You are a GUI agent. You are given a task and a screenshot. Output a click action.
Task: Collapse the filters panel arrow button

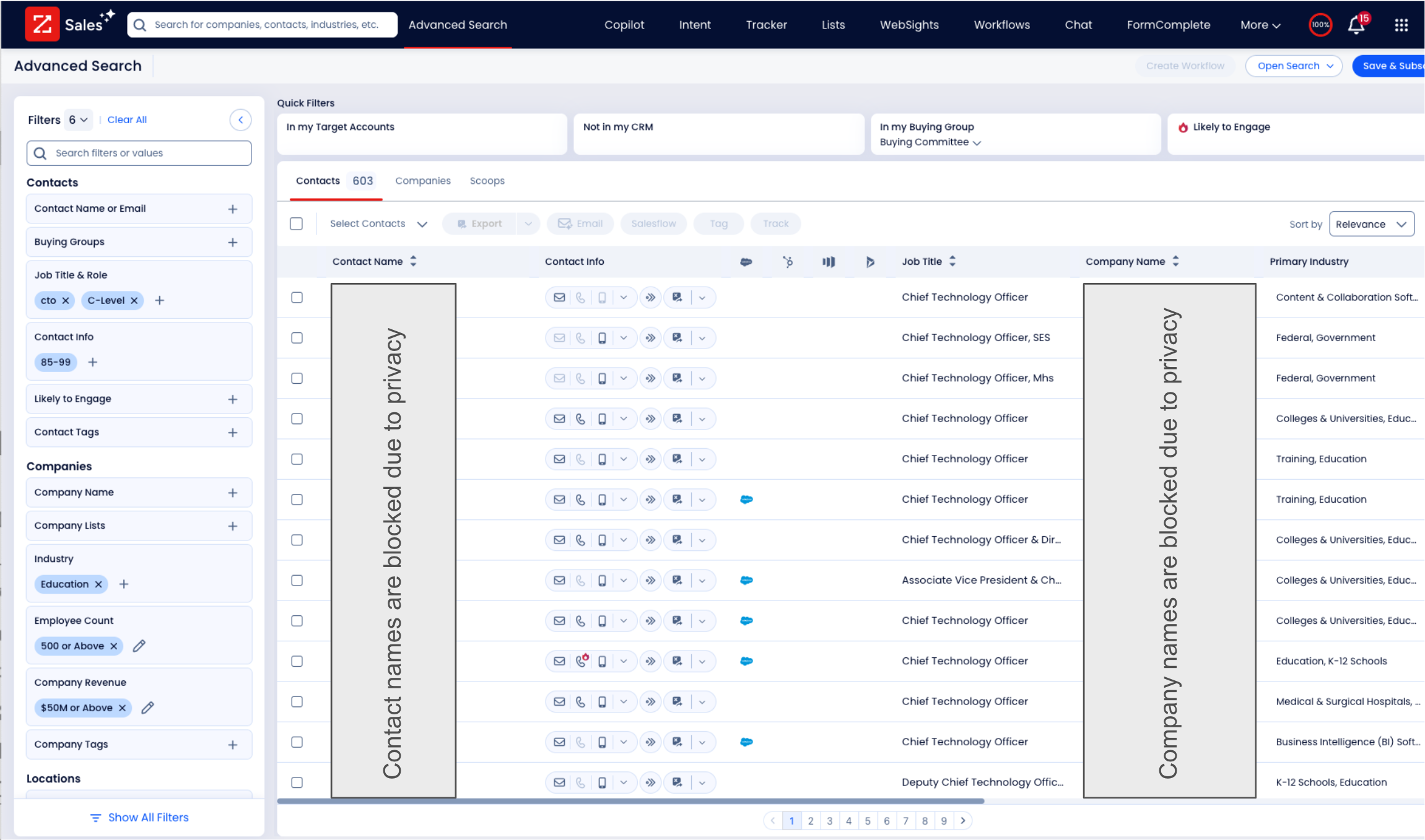coord(240,119)
